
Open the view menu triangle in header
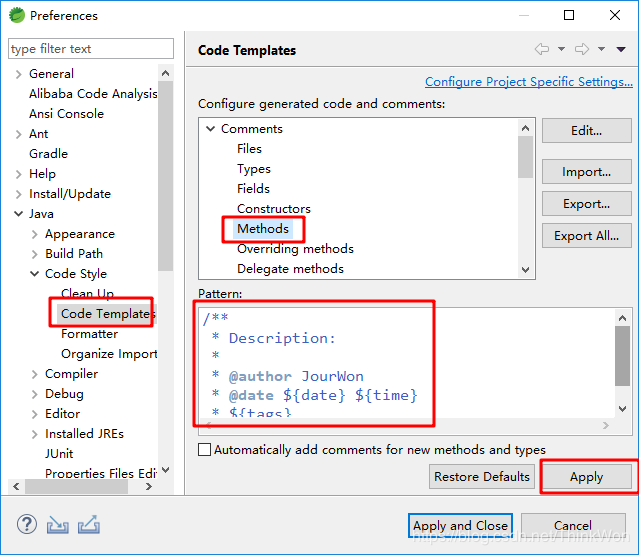pyautogui.click(x=621, y=49)
